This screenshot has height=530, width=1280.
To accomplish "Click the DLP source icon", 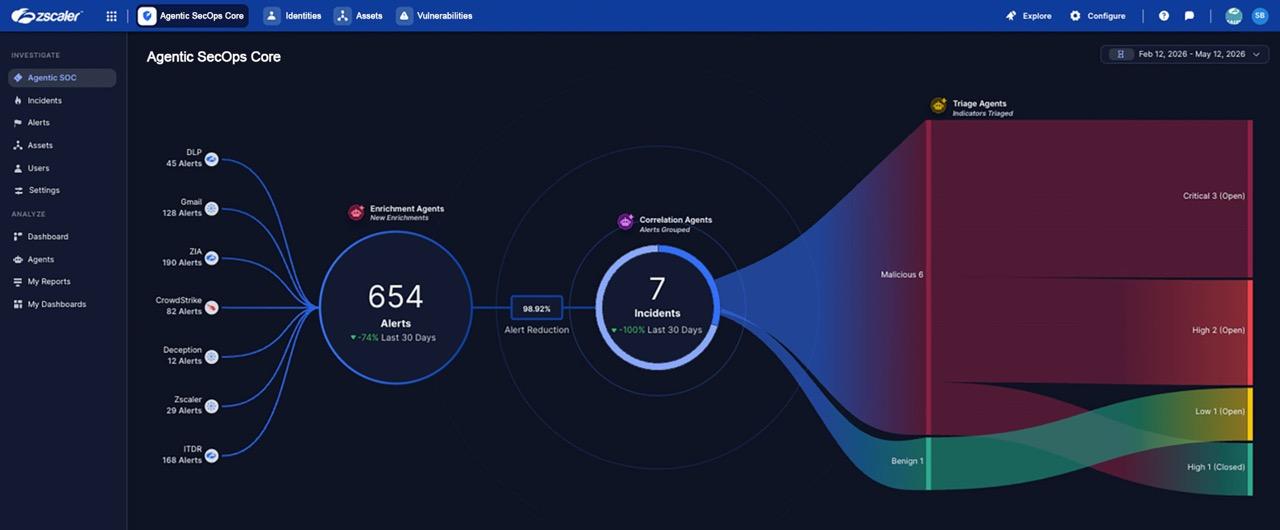I will (x=212, y=158).
